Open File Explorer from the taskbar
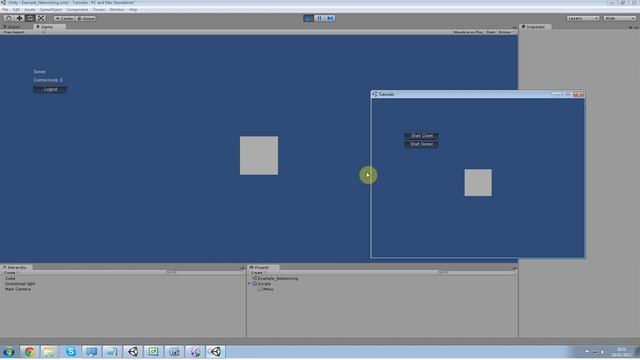 pyautogui.click(x=49, y=352)
